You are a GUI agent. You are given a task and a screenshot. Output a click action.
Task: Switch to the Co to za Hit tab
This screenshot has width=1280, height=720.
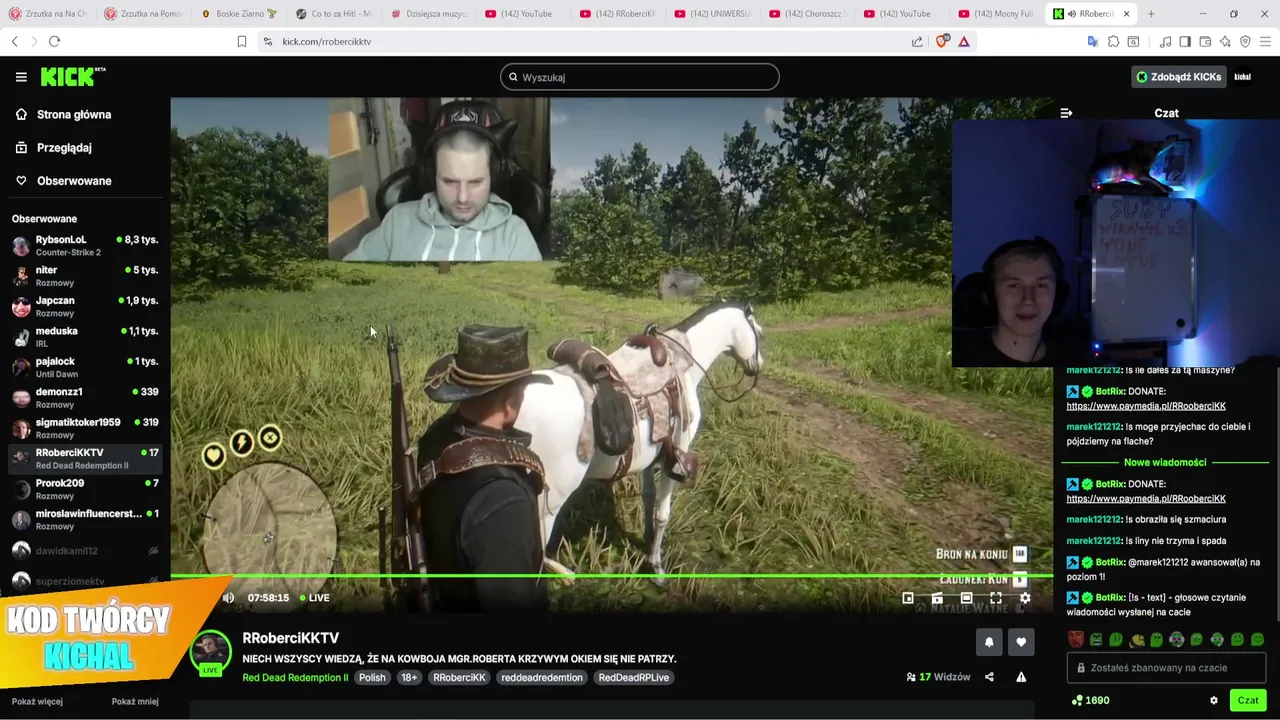coord(333,14)
